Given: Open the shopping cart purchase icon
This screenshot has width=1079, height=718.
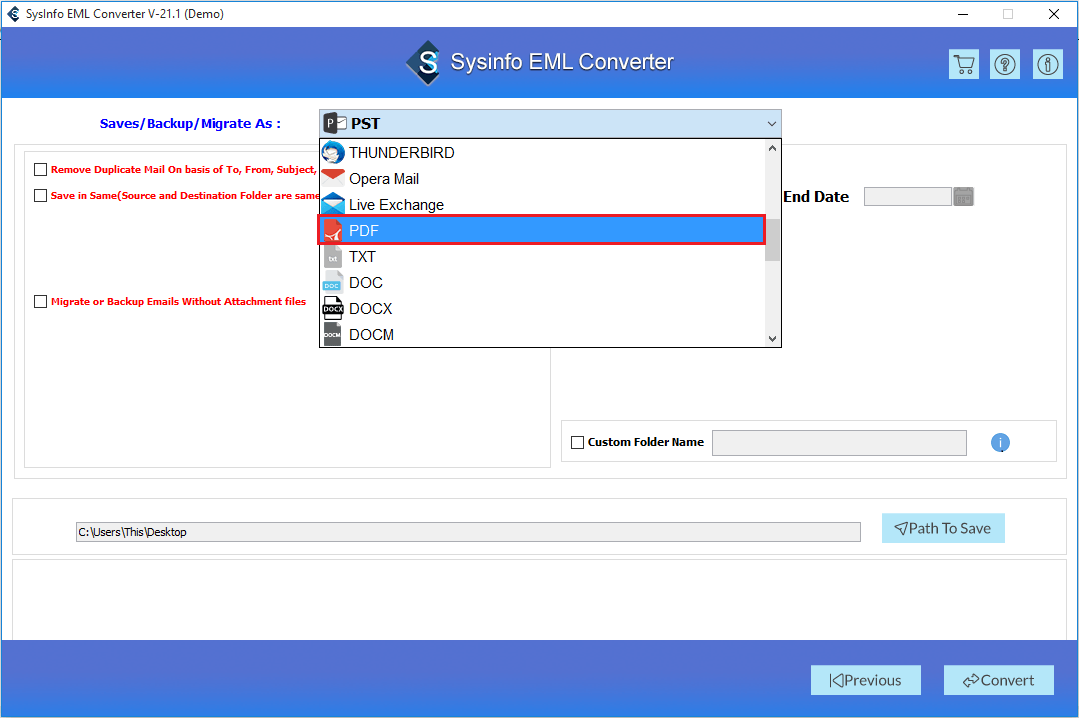Looking at the screenshot, I should [963, 65].
